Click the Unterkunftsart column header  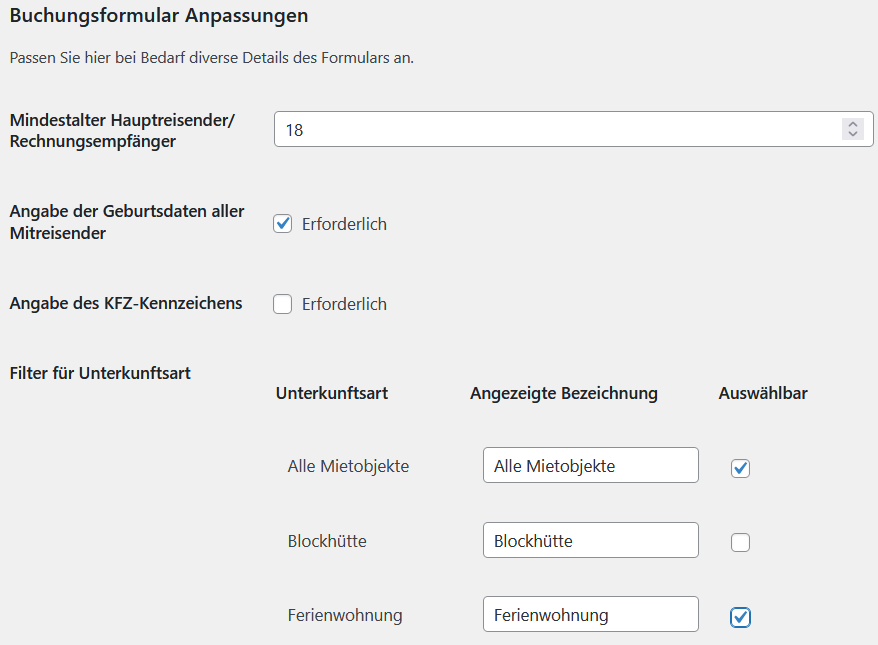click(x=332, y=393)
